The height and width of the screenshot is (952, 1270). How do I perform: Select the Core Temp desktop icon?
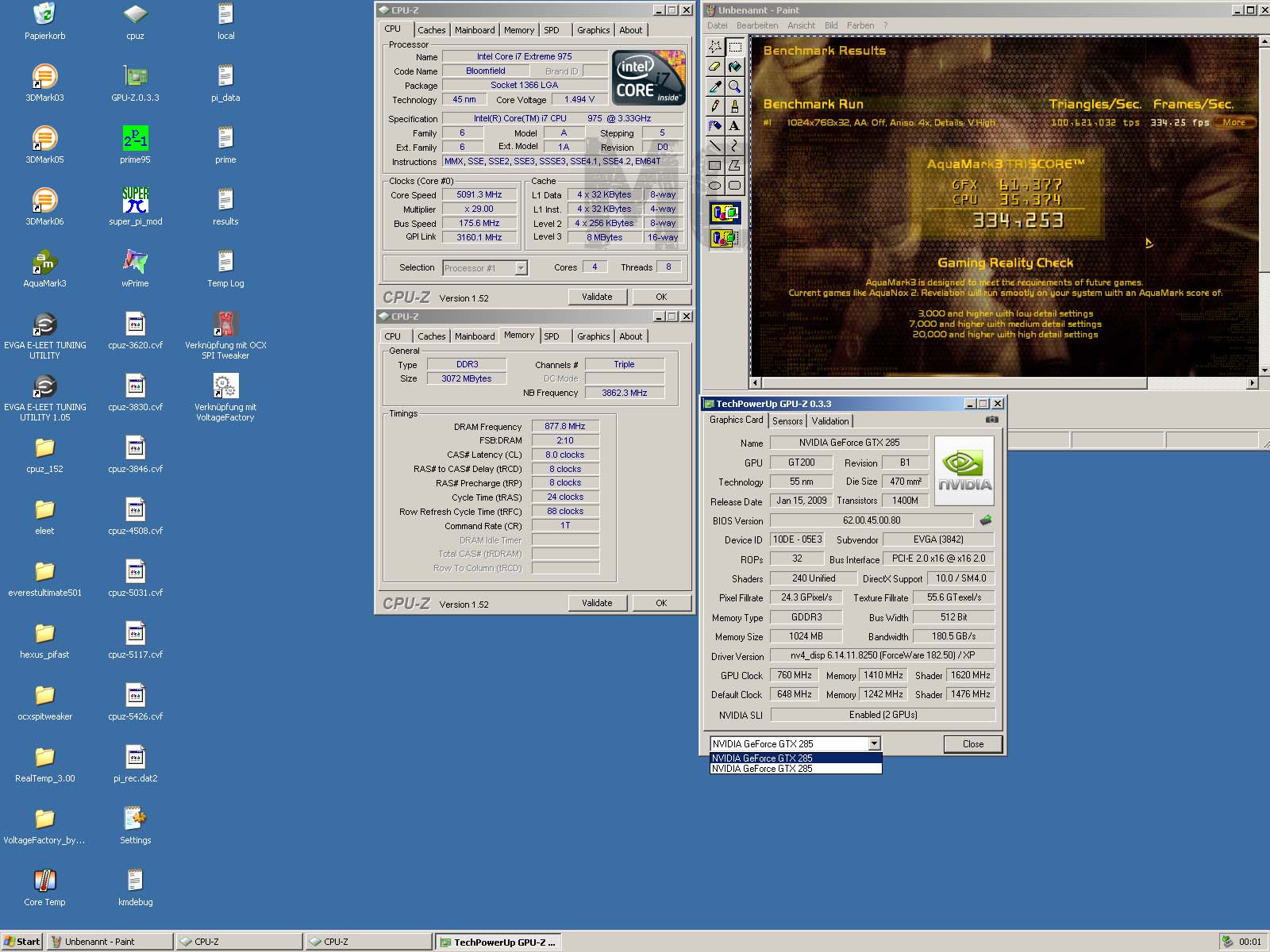point(45,888)
